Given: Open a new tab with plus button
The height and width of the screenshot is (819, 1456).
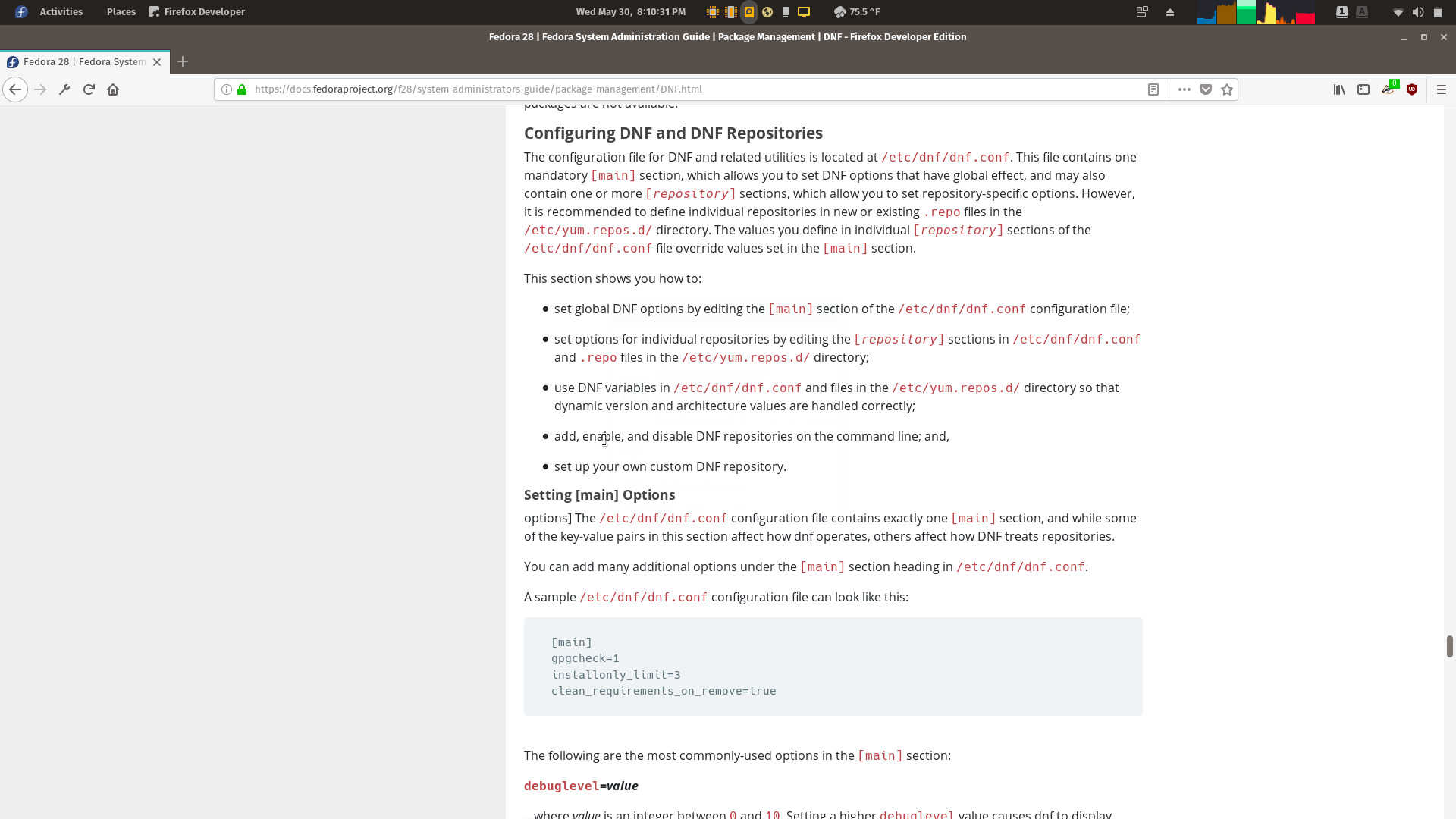Looking at the screenshot, I should pyautogui.click(x=183, y=61).
